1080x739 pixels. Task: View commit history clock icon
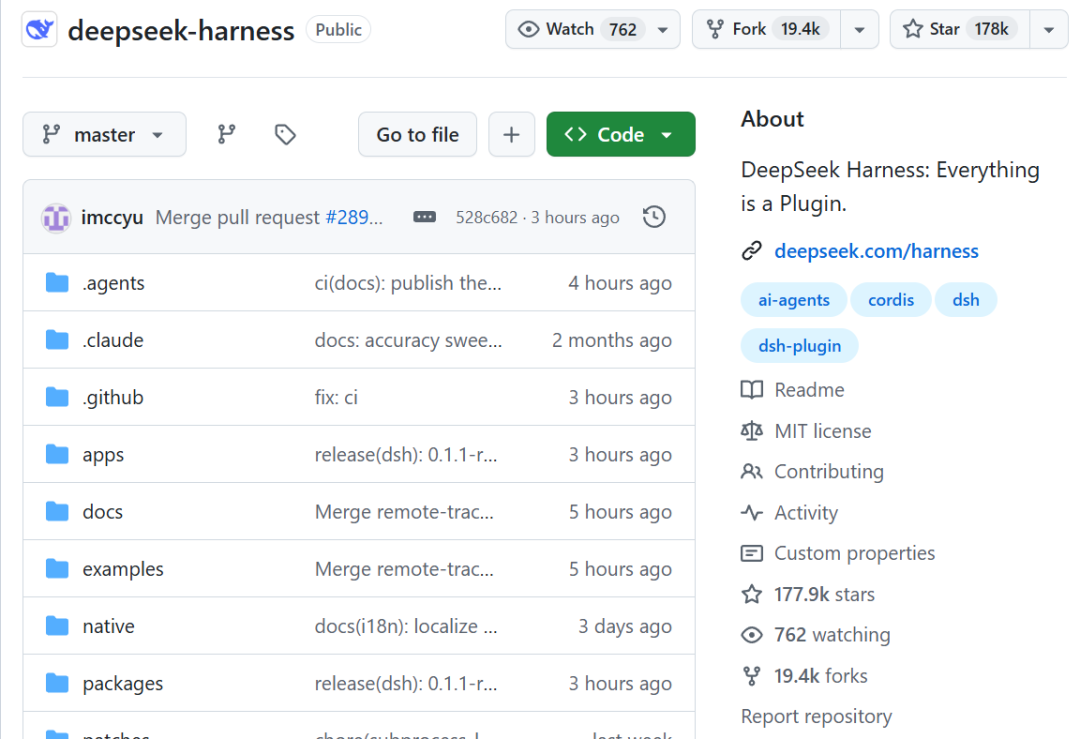(x=654, y=217)
